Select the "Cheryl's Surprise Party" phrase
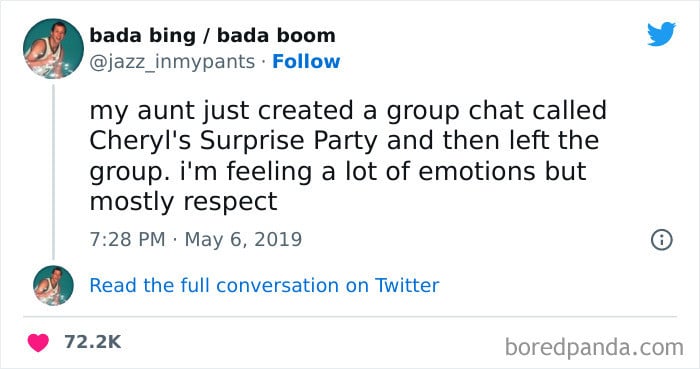Viewport: 700px width, 369px height. tap(234, 141)
